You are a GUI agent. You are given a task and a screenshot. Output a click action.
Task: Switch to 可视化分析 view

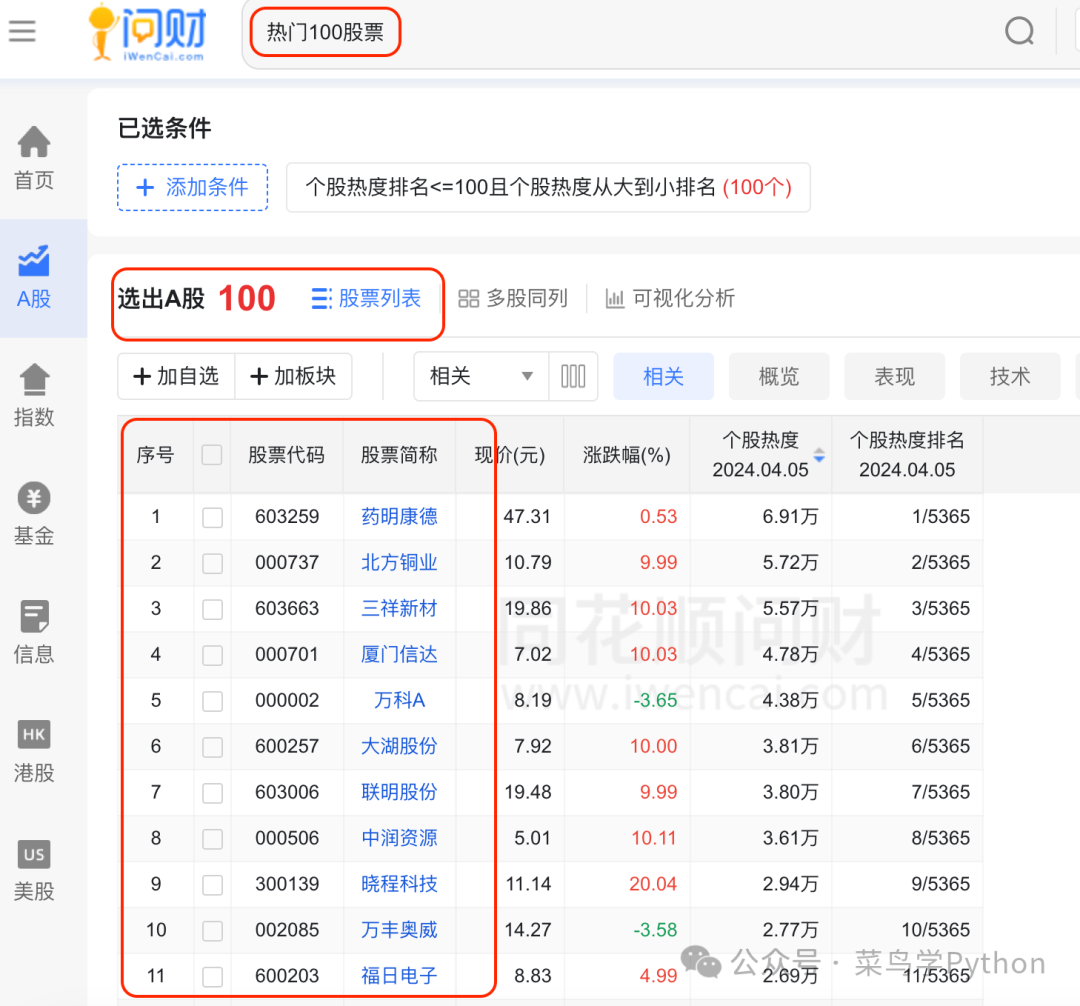(x=670, y=298)
